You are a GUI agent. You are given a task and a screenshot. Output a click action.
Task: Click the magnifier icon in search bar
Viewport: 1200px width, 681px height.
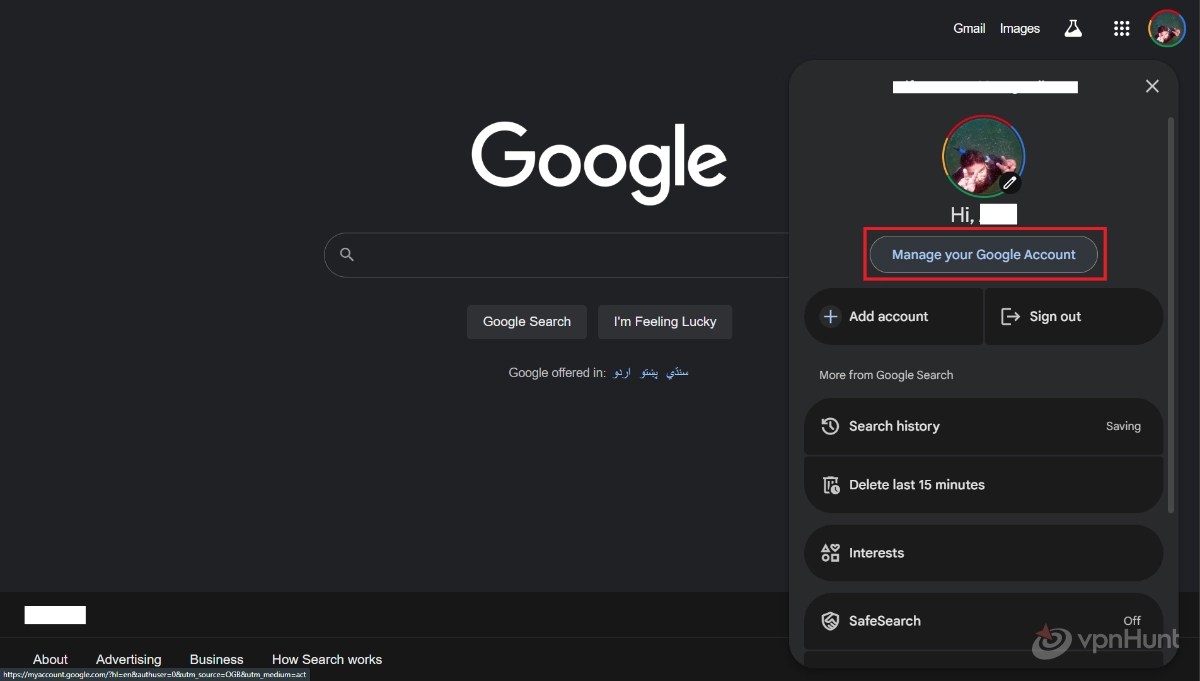coord(346,255)
